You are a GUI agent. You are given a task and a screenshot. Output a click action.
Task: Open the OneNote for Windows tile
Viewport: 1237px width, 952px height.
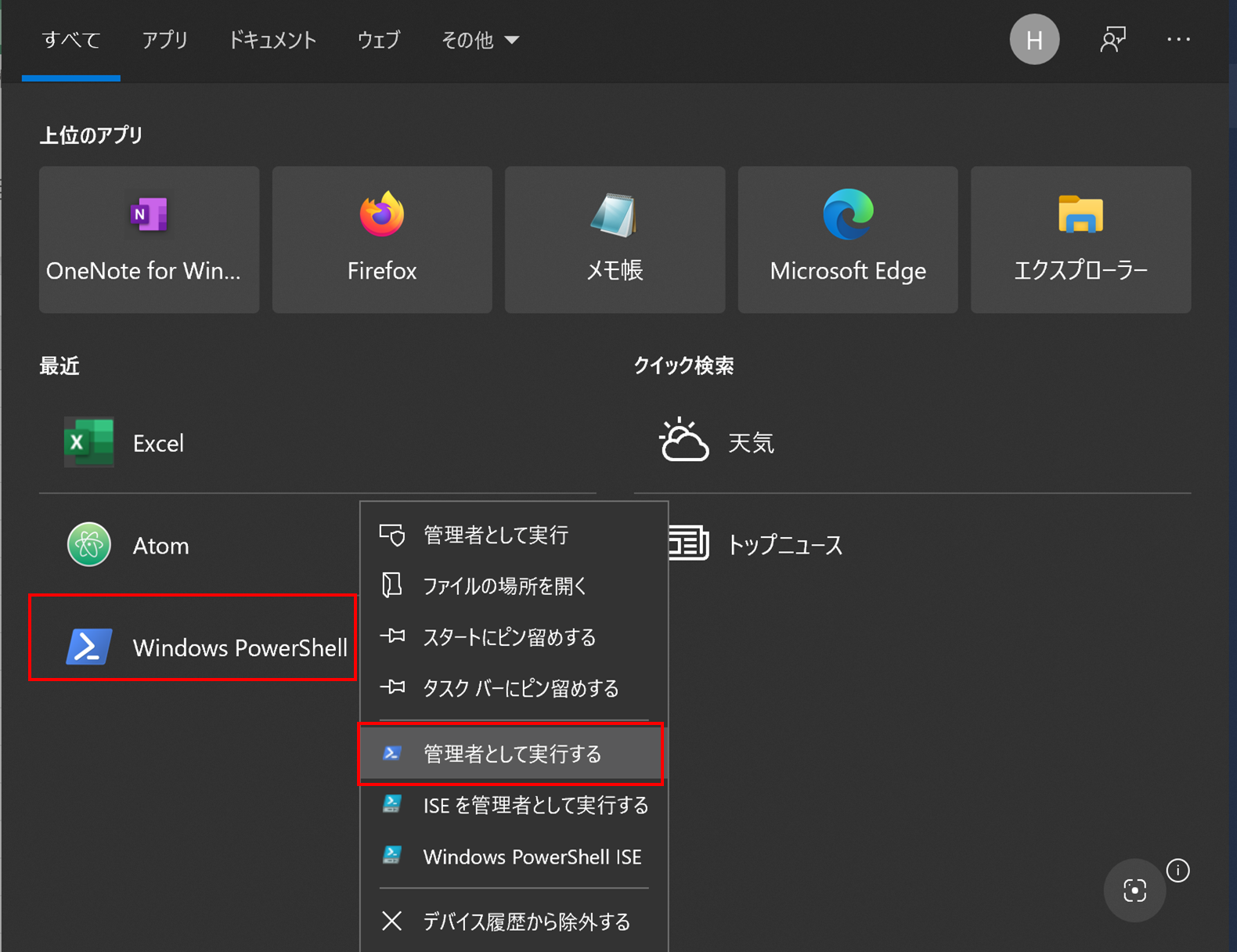(x=149, y=240)
